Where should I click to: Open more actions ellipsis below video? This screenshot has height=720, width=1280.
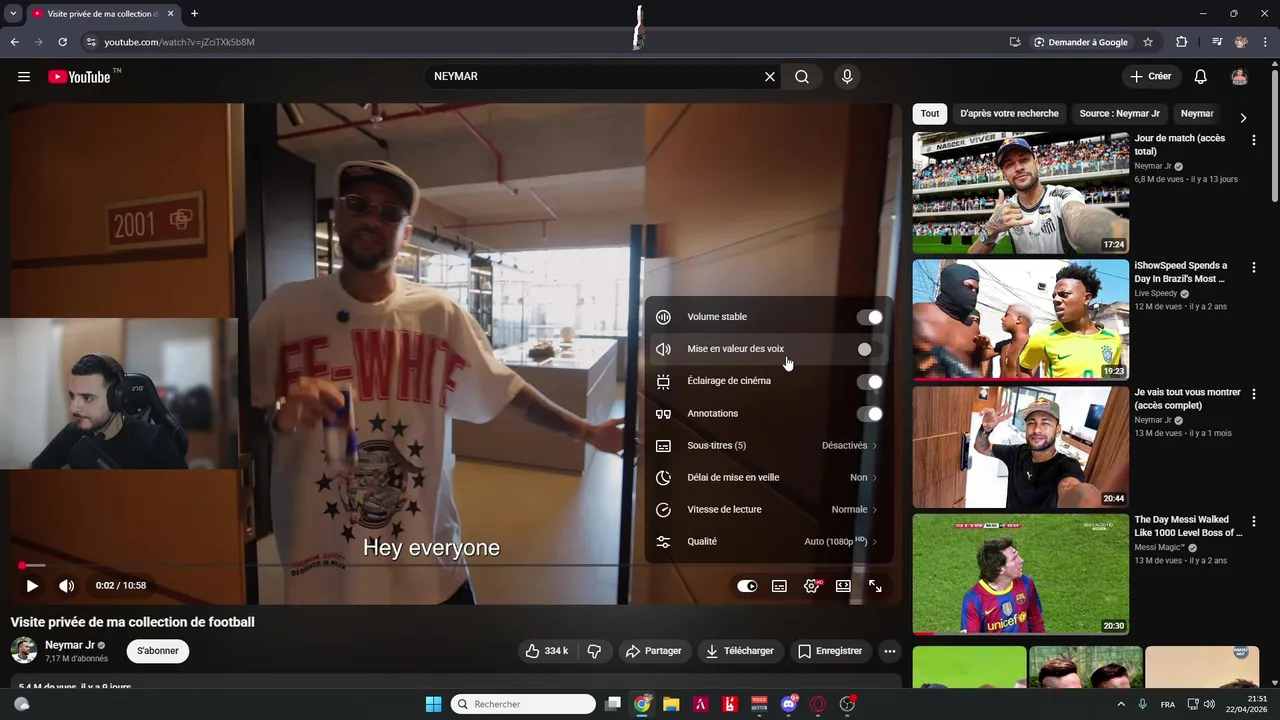pyautogui.click(x=889, y=651)
